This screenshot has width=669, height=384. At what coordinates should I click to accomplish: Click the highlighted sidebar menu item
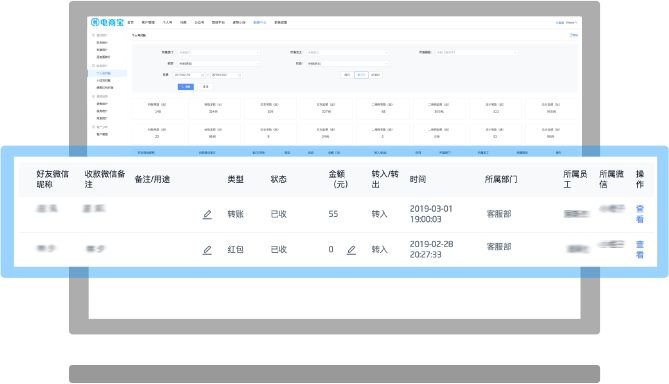pyautogui.click(x=107, y=73)
